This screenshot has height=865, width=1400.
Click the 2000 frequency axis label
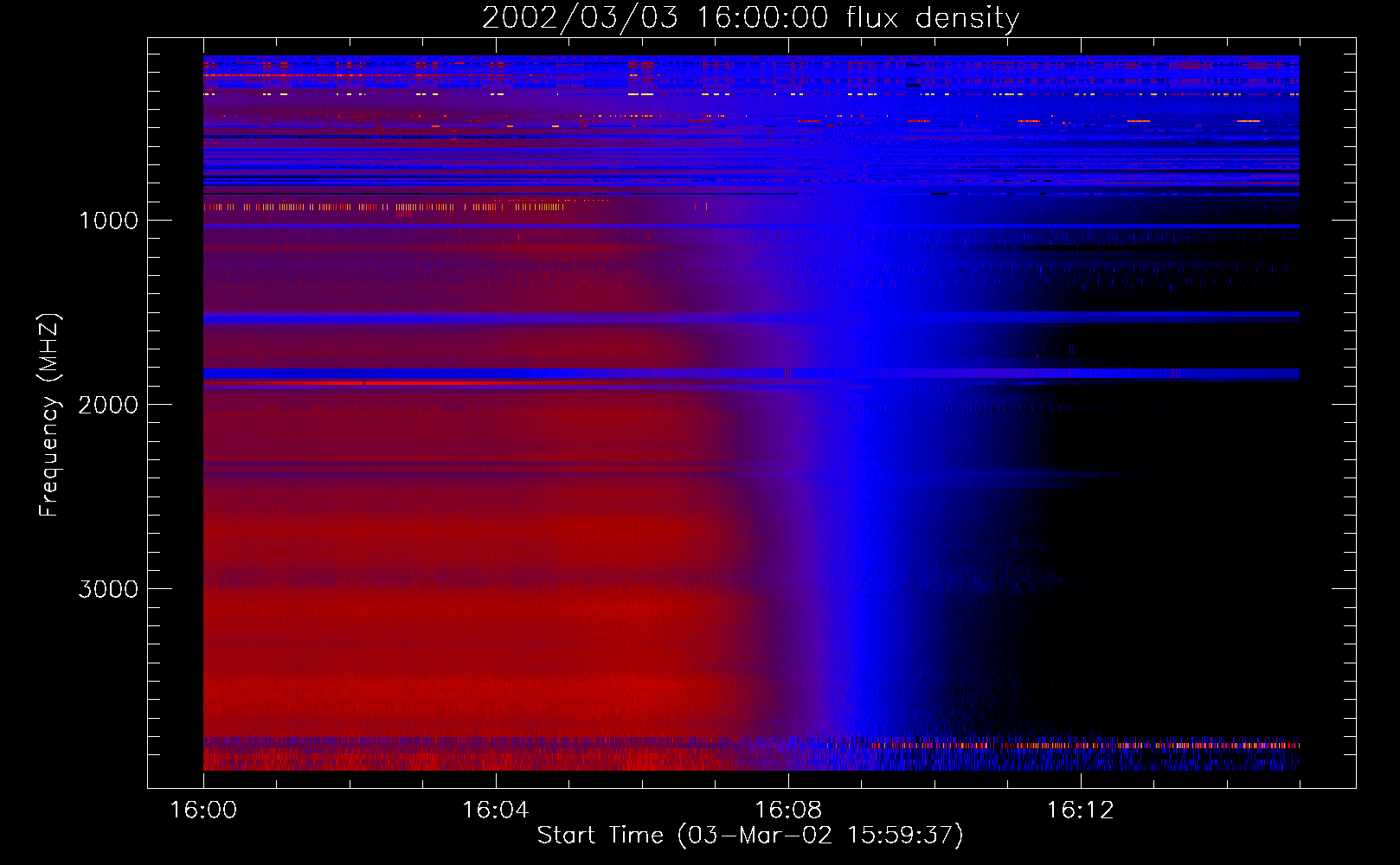point(108,405)
